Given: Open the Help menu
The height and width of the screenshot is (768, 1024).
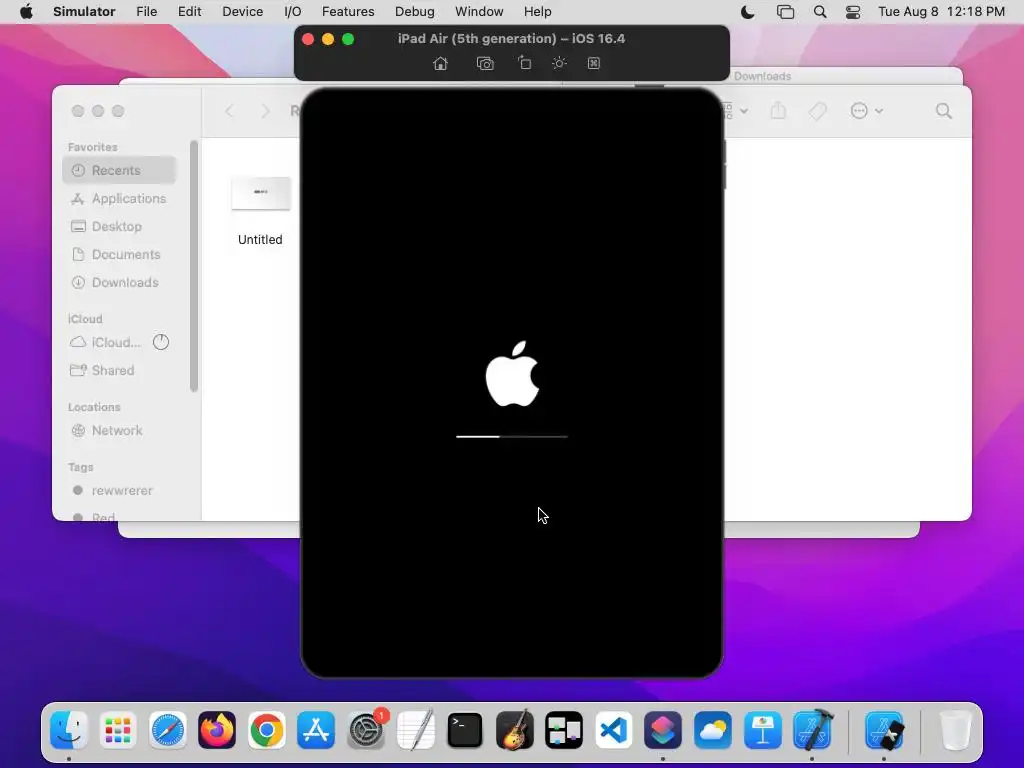Looking at the screenshot, I should click(x=537, y=12).
